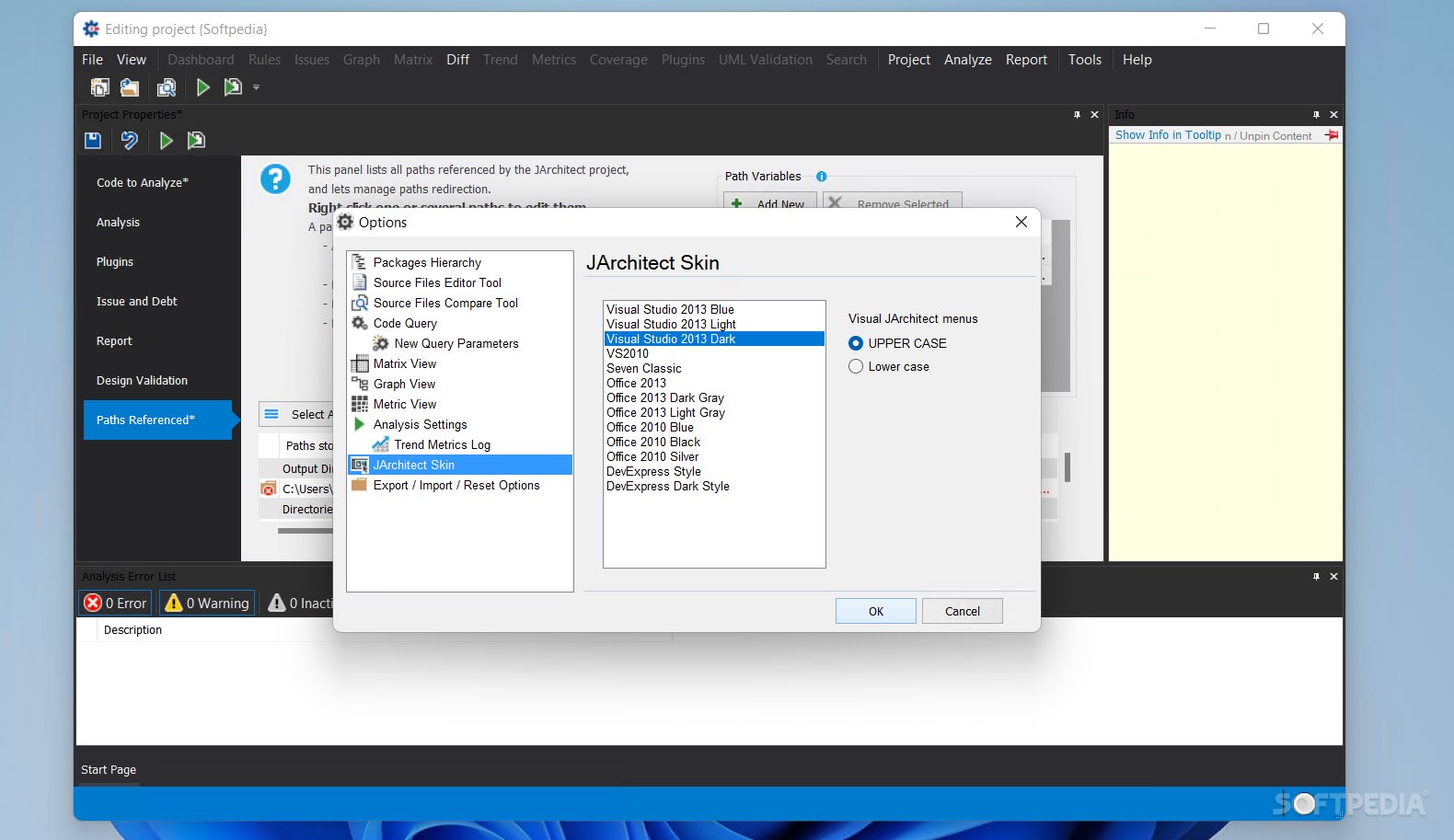Toggle the 0 Error filter button
The height and width of the screenshot is (840, 1454).
tap(115, 603)
